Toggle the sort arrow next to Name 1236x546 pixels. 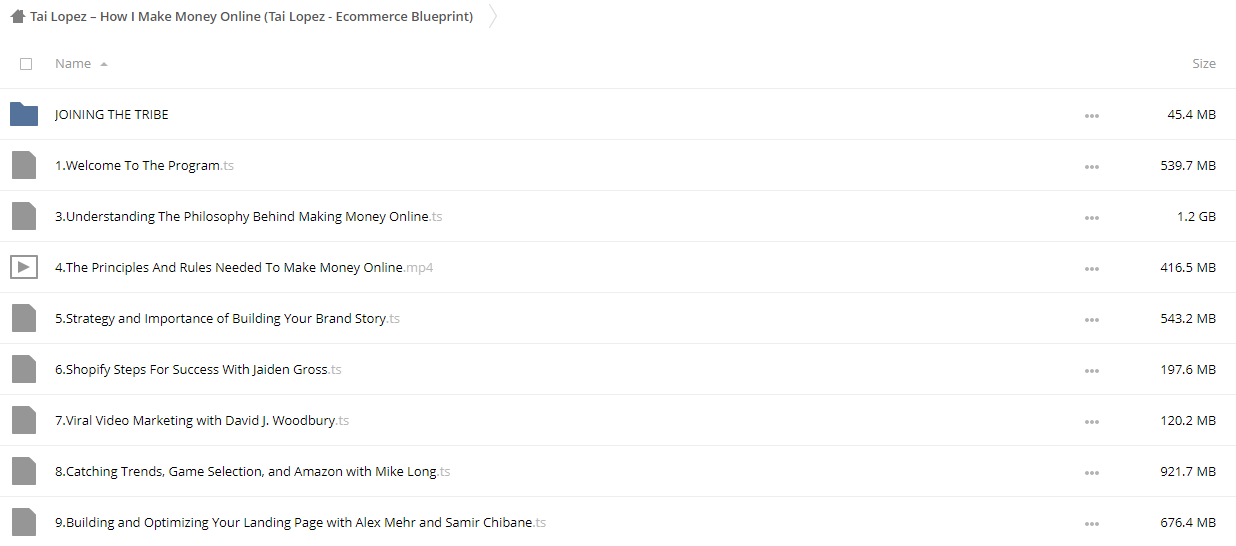[104, 64]
